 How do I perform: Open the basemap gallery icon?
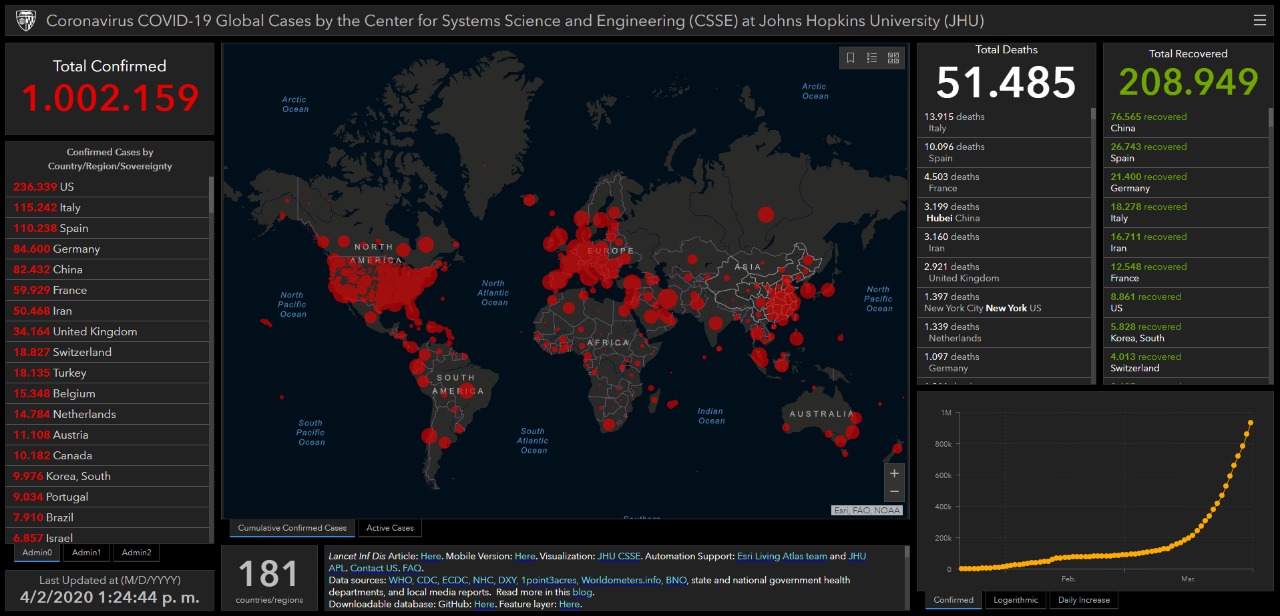[893, 58]
